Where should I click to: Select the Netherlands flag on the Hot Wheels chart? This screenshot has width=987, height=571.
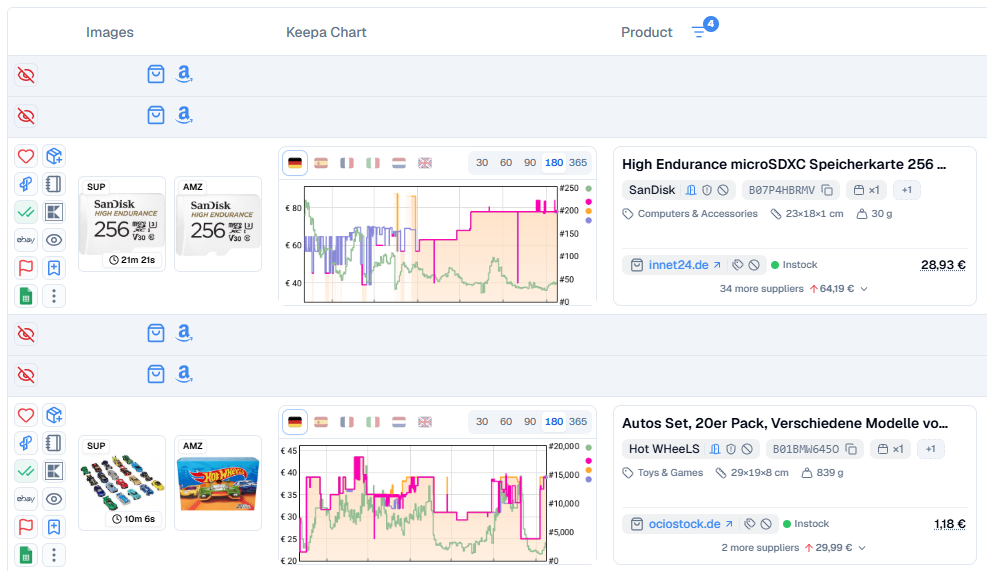(x=399, y=422)
